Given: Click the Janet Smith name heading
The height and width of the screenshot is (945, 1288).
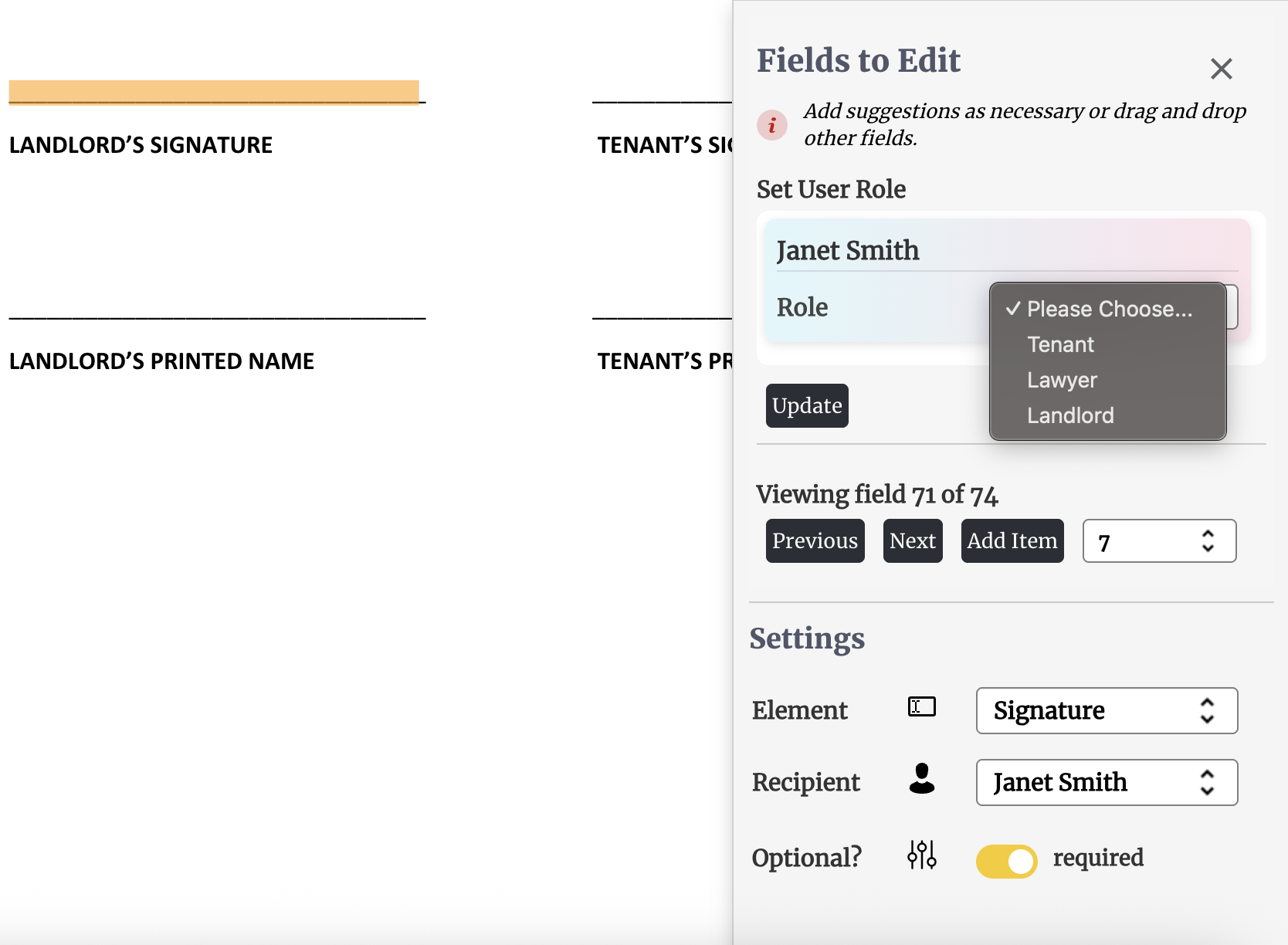Looking at the screenshot, I should [x=847, y=250].
